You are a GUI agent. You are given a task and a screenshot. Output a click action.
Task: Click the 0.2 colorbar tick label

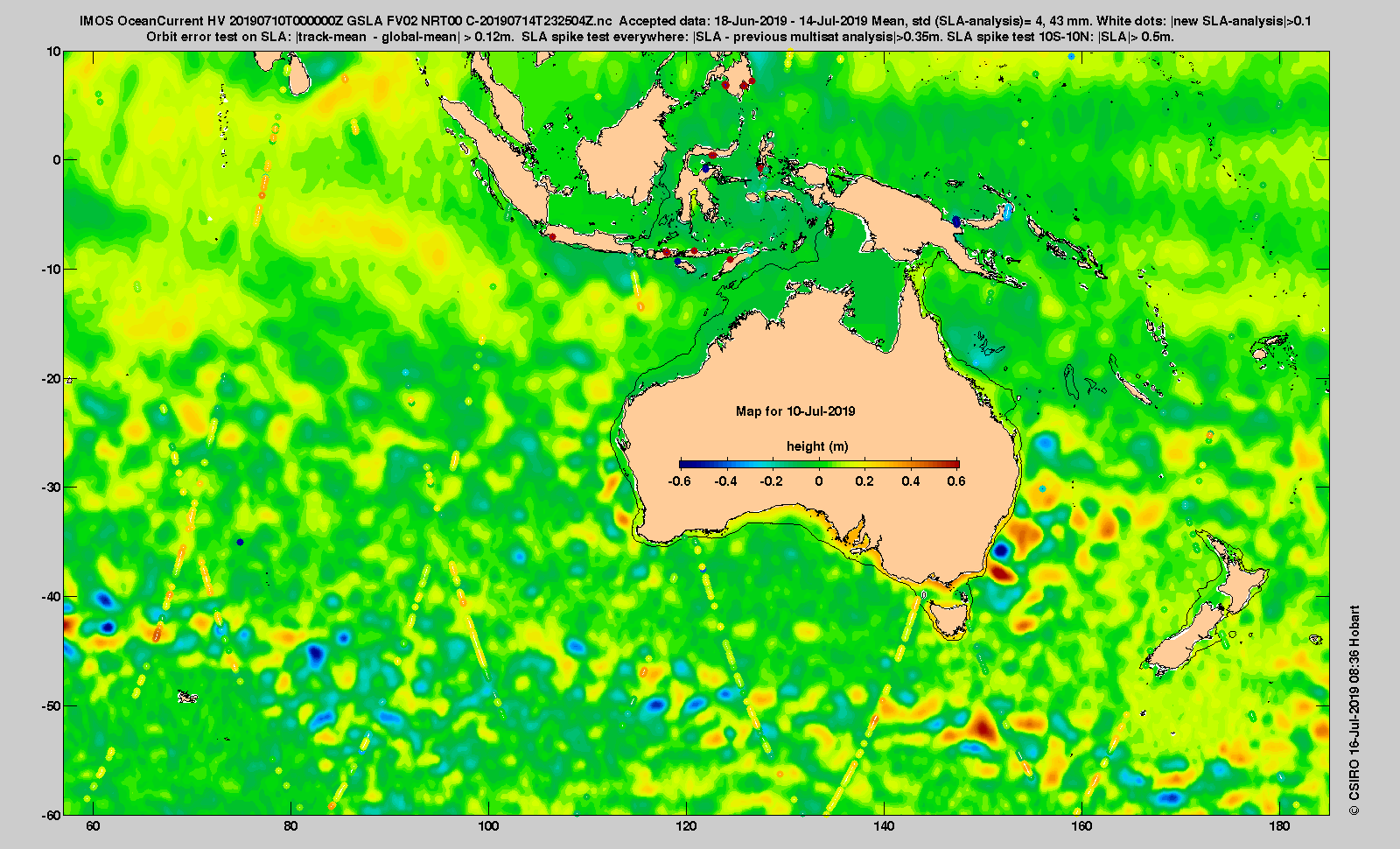pyautogui.click(x=864, y=481)
